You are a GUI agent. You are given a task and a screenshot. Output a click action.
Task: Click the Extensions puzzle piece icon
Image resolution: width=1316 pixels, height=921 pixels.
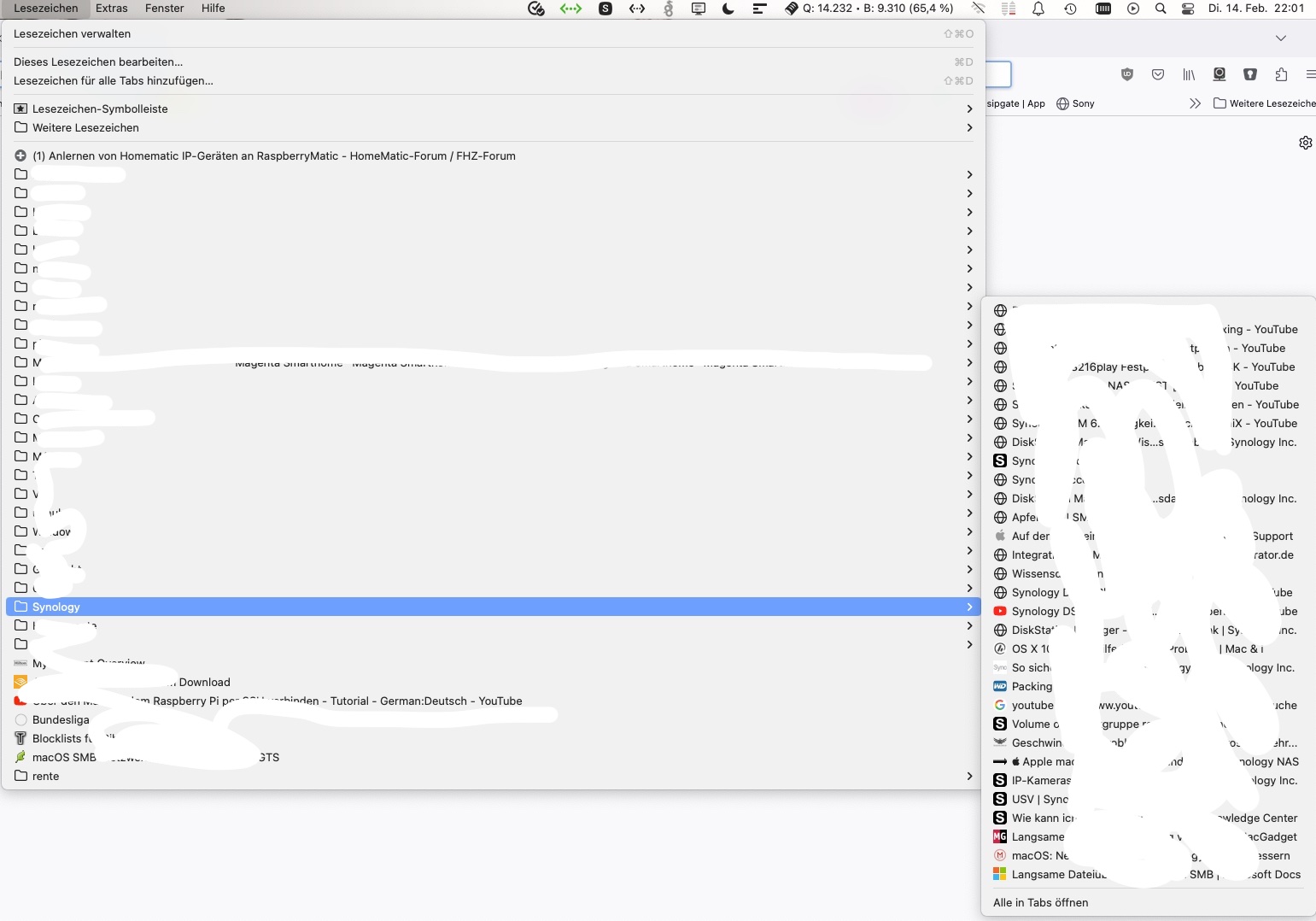point(1280,74)
